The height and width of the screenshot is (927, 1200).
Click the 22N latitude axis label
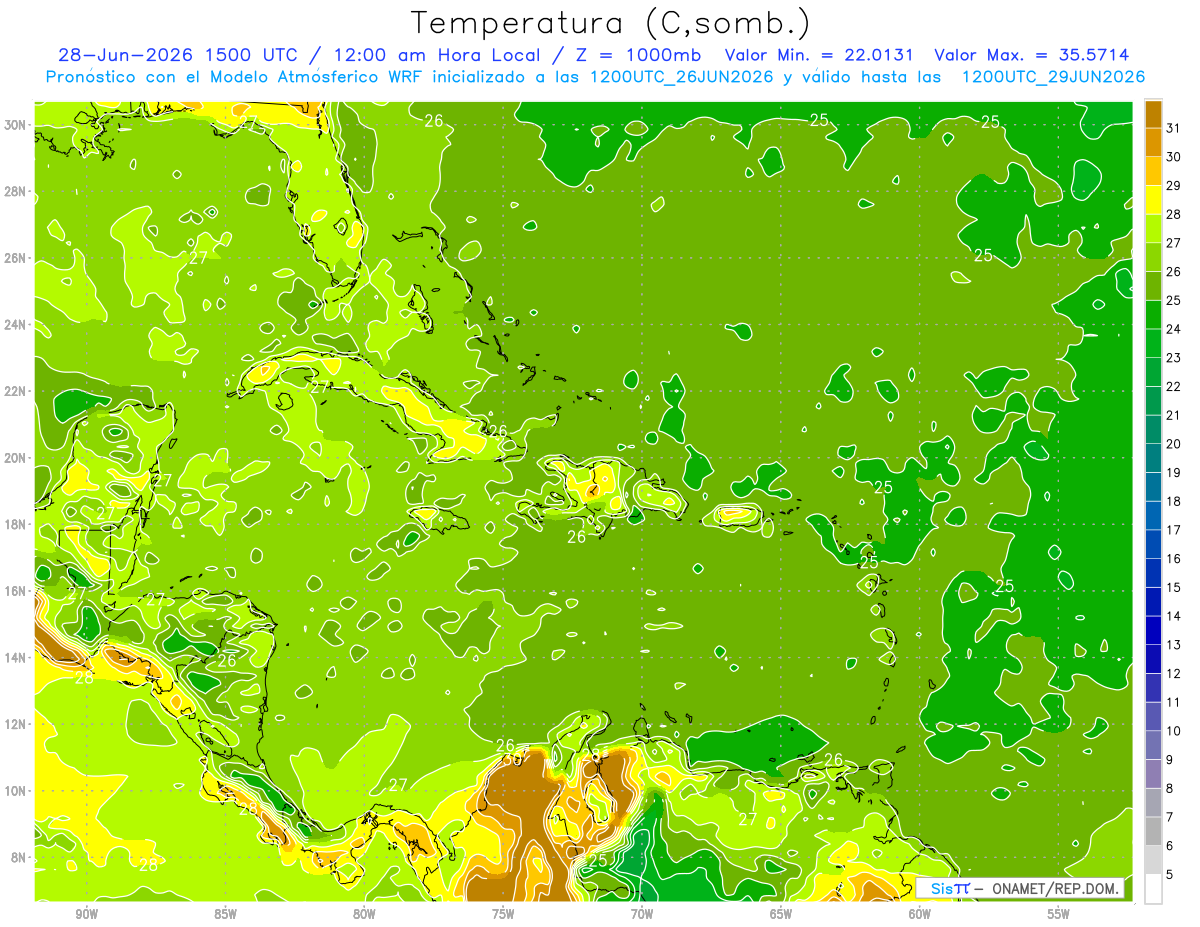tap(16, 391)
